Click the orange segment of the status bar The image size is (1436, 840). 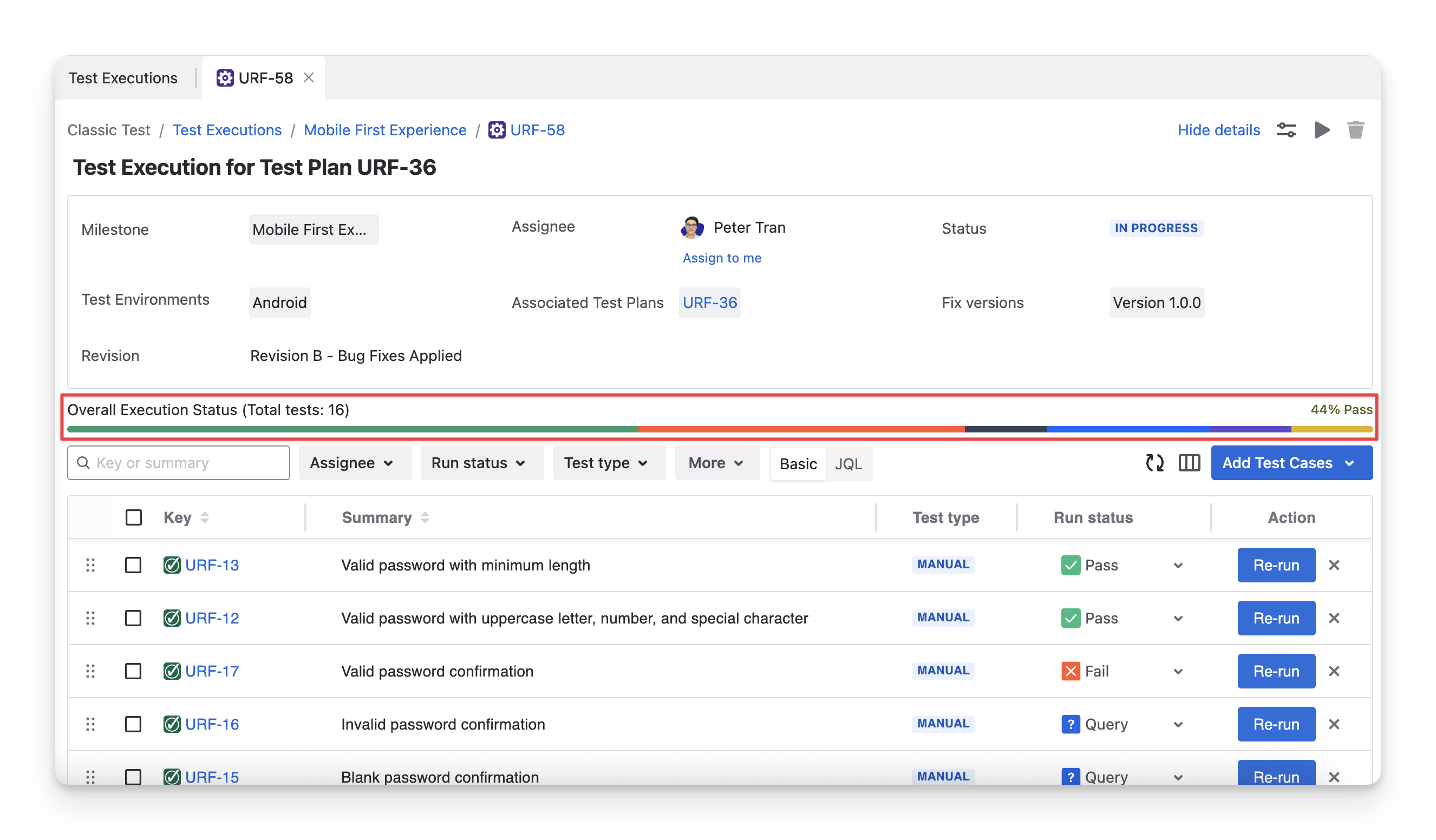[801, 429]
